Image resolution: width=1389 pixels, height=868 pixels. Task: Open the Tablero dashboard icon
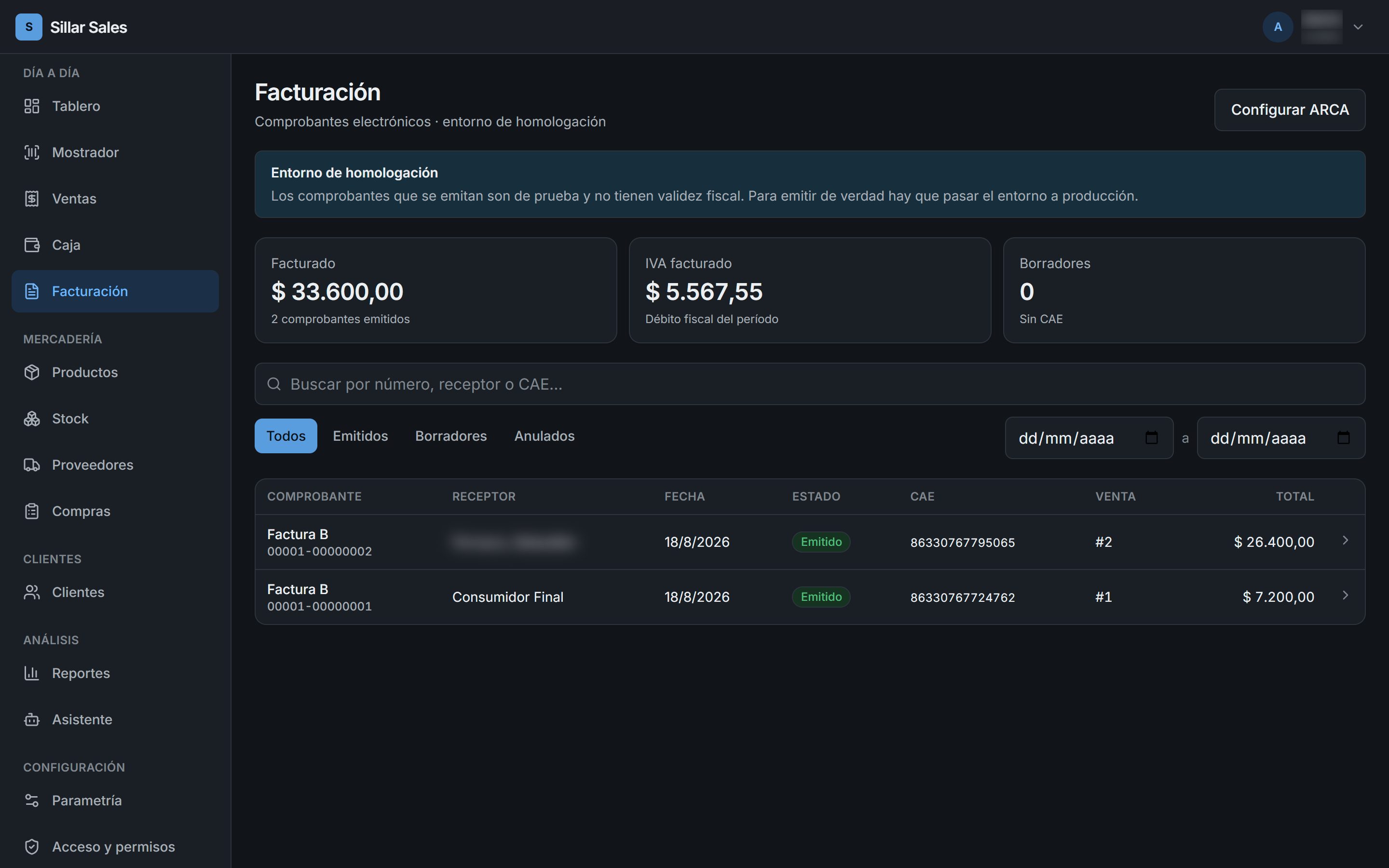click(31, 106)
